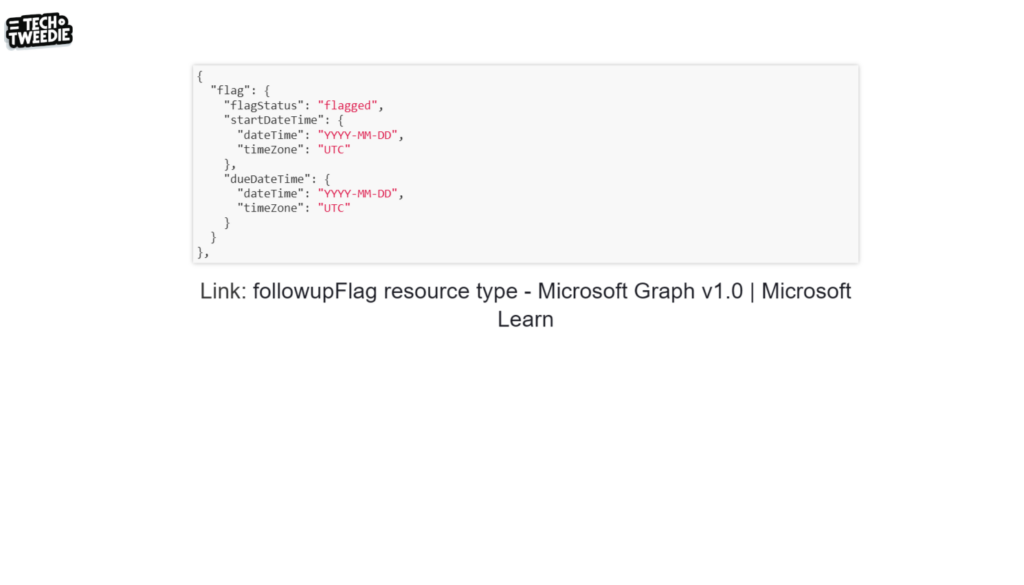Screen dimensions: 1024x585
Task: Click the "Link:" label before the caption
Action: 223,291
